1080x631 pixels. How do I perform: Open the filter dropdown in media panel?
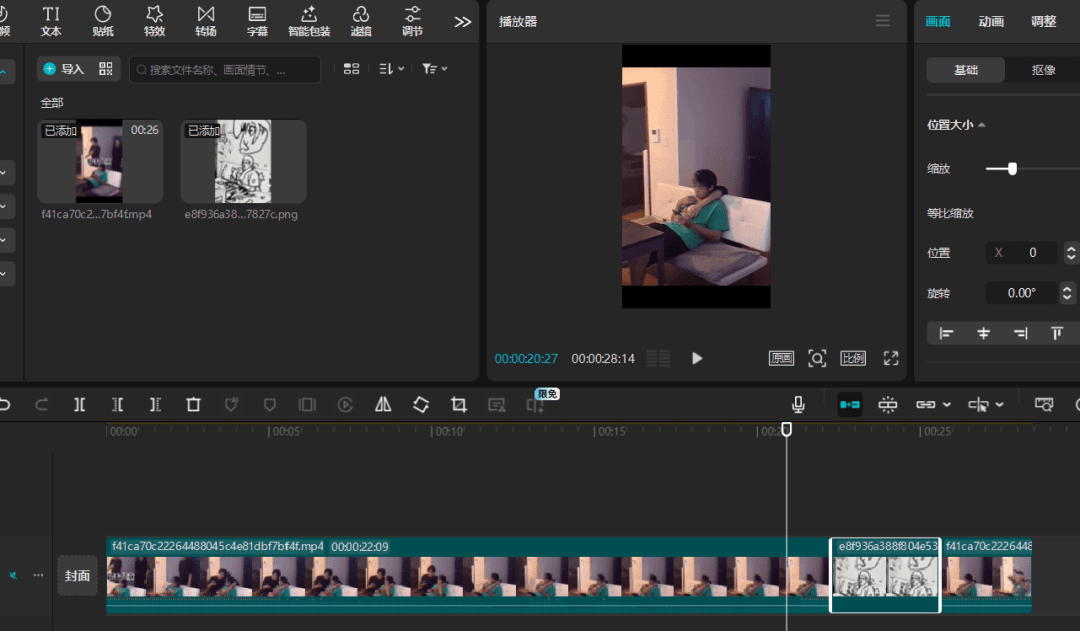[434, 69]
